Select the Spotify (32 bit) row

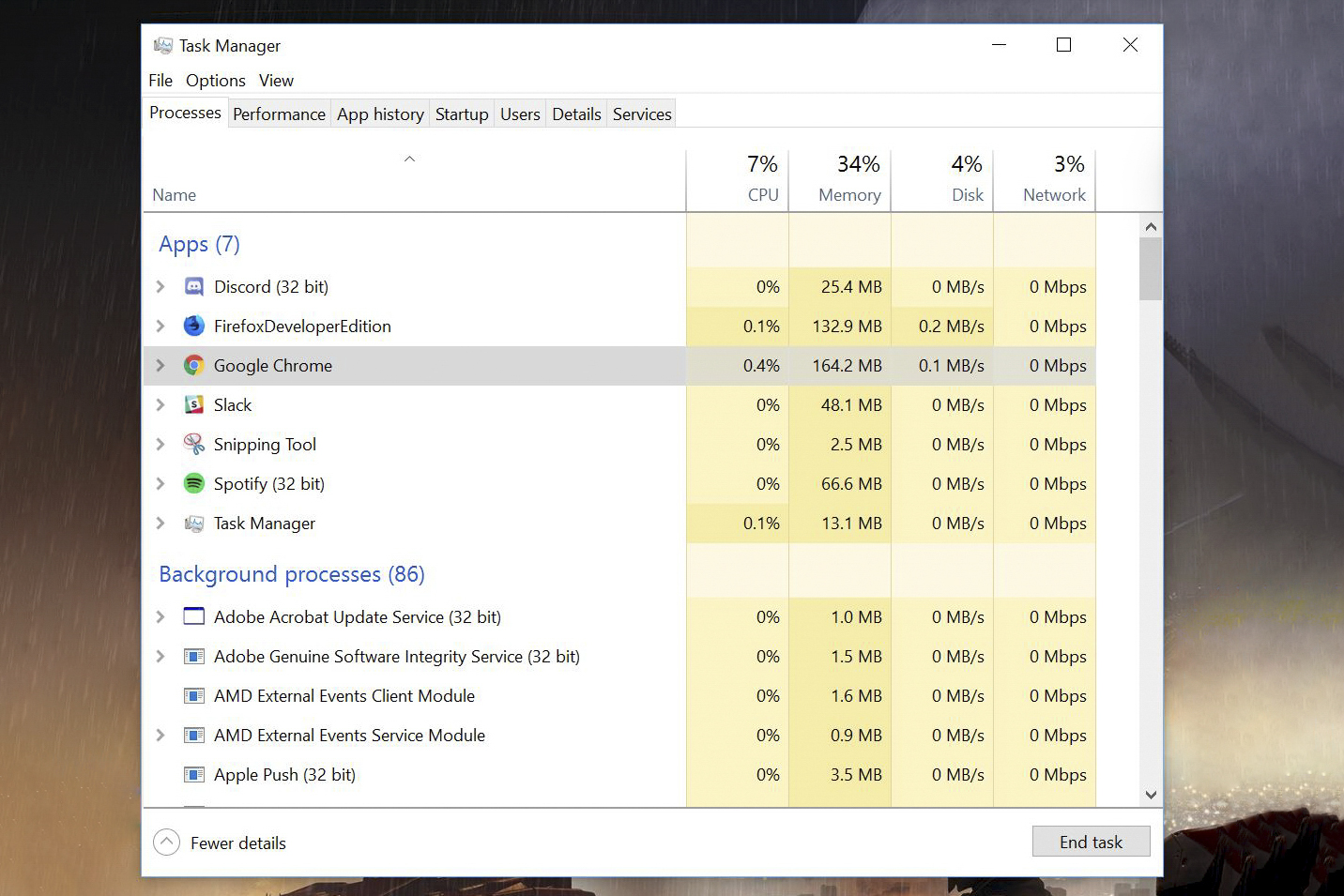pyautogui.click(x=619, y=484)
